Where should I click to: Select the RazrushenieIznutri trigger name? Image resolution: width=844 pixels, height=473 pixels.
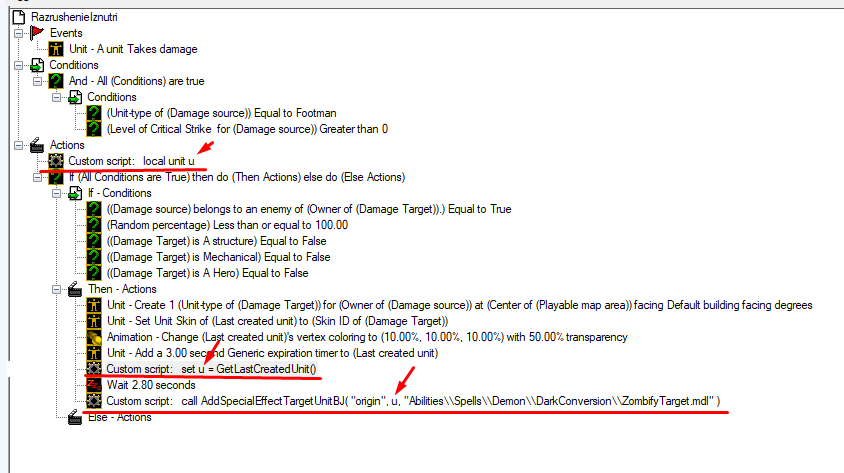[x=74, y=17]
